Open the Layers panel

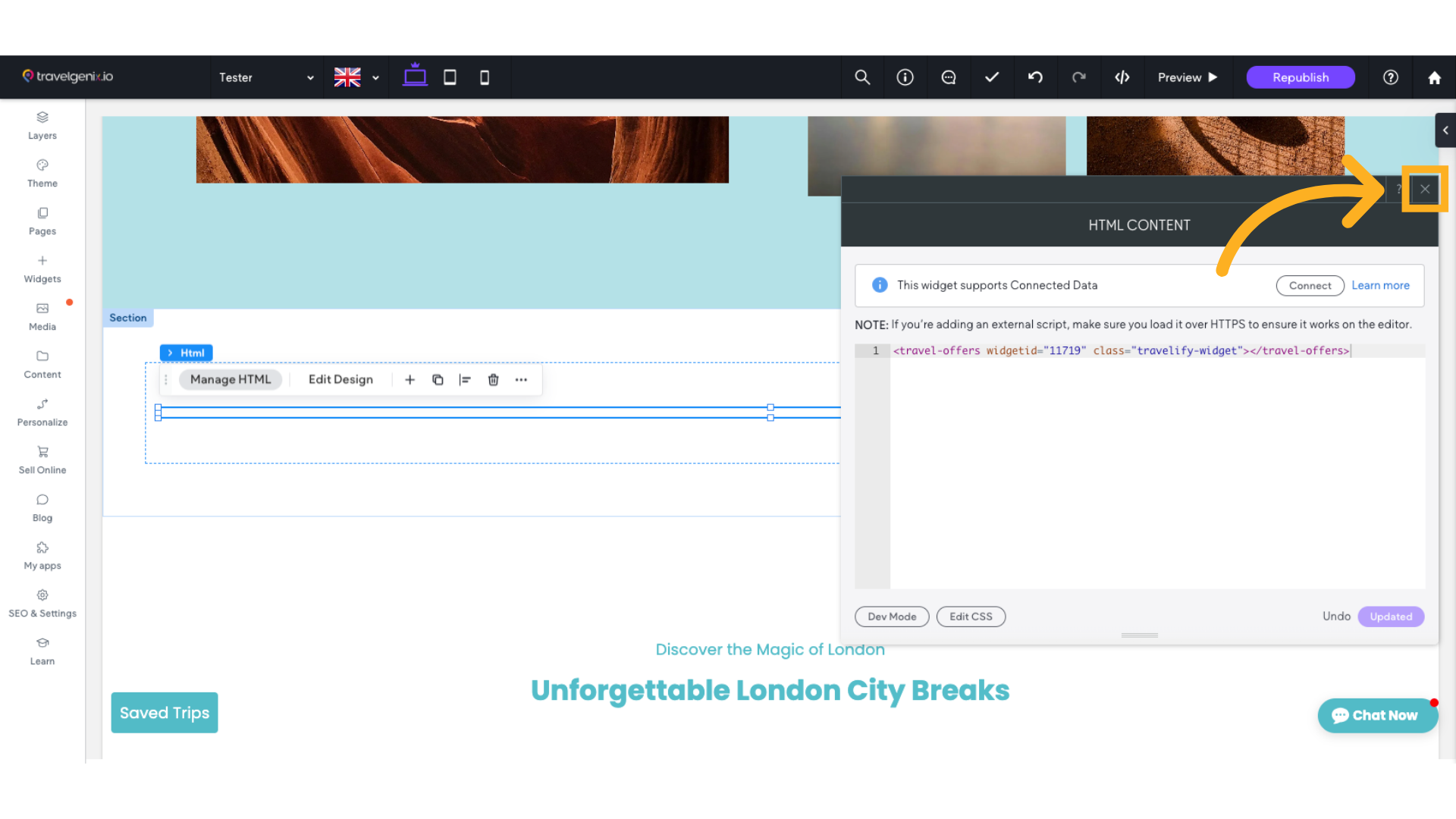[42, 125]
